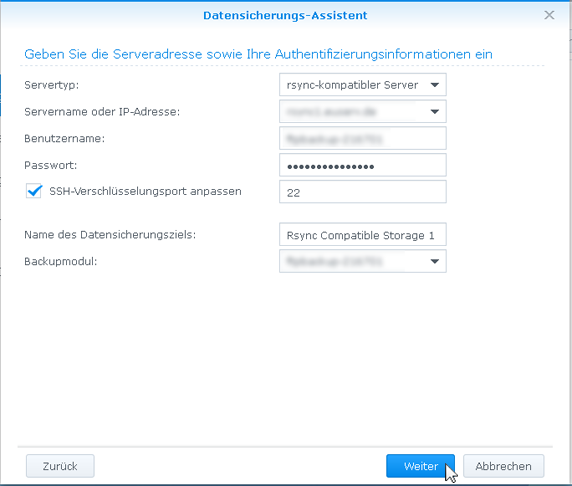Click the Passwort label
This screenshot has width=572, height=486.
[51, 165]
